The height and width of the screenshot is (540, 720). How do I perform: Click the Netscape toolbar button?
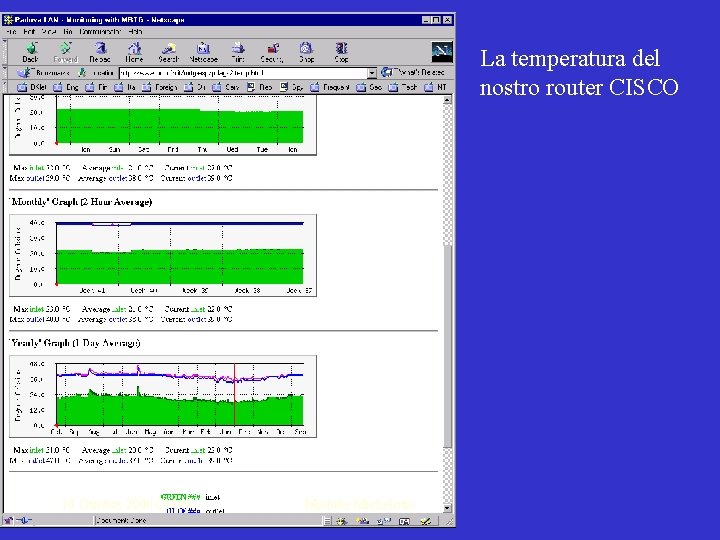[x=203, y=52]
